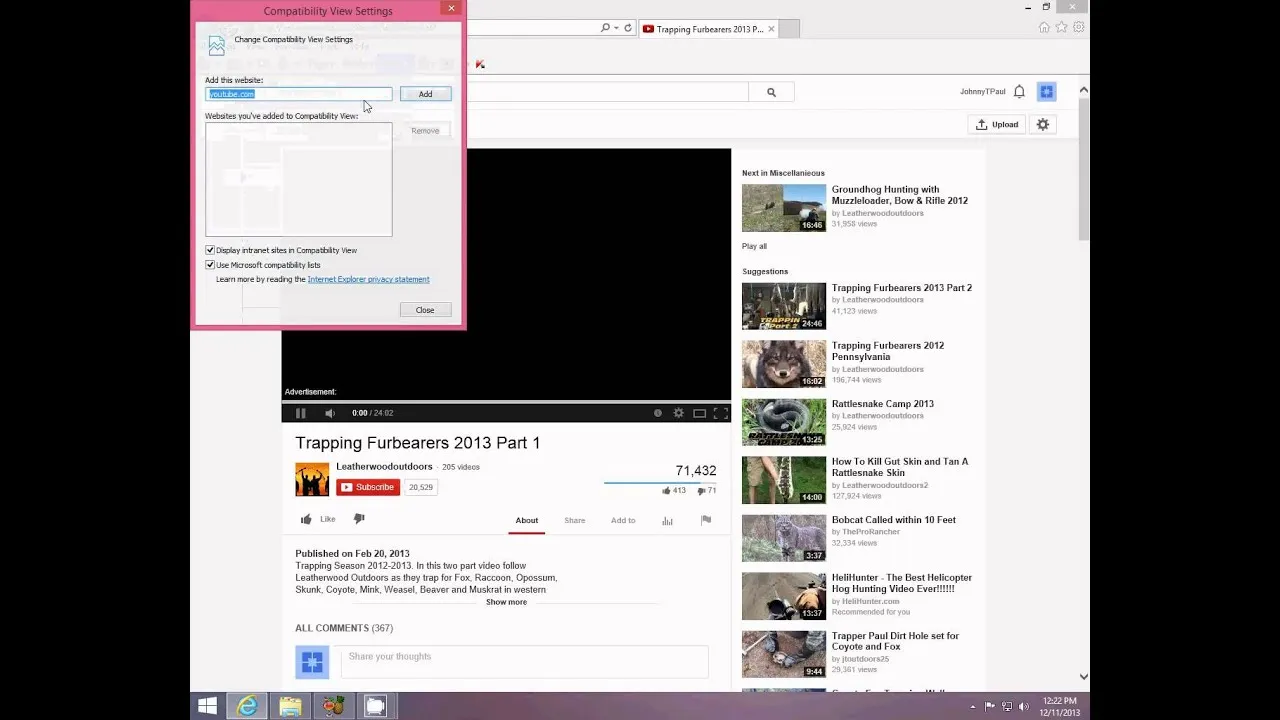Click the page vertical scrollbar thumb
The image size is (1280, 720).
pyautogui.click(x=1083, y=169)
